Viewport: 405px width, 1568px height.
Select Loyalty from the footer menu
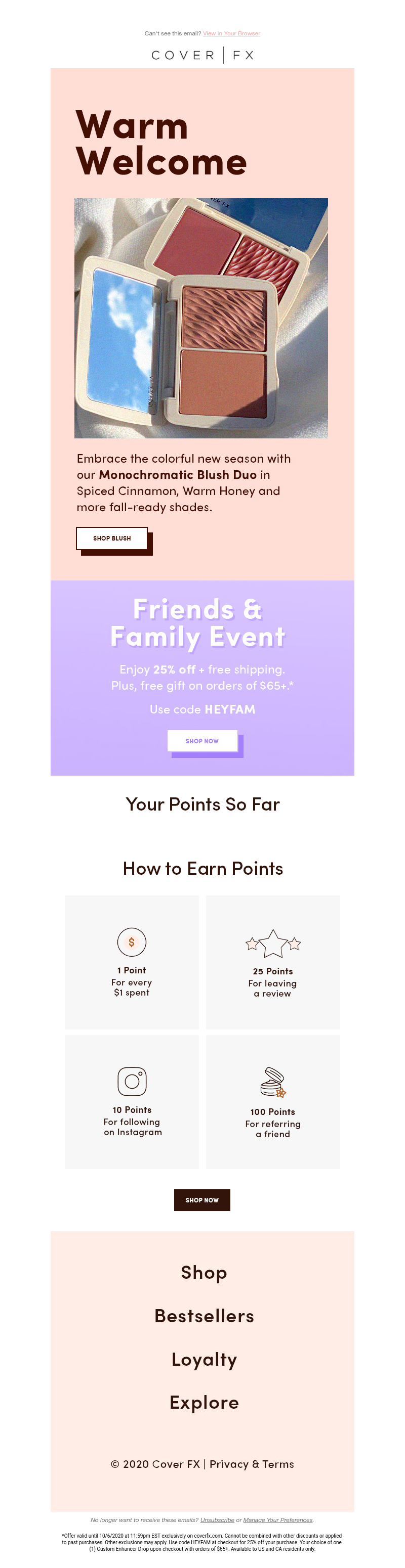[x=204, y=1359]
